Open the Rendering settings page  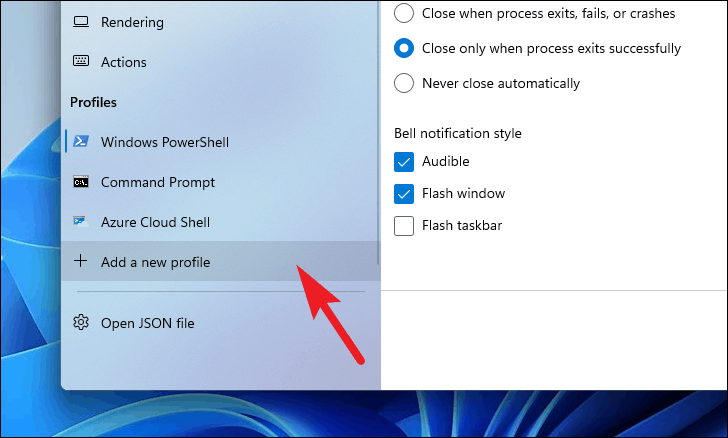click(x=132, y=22)
